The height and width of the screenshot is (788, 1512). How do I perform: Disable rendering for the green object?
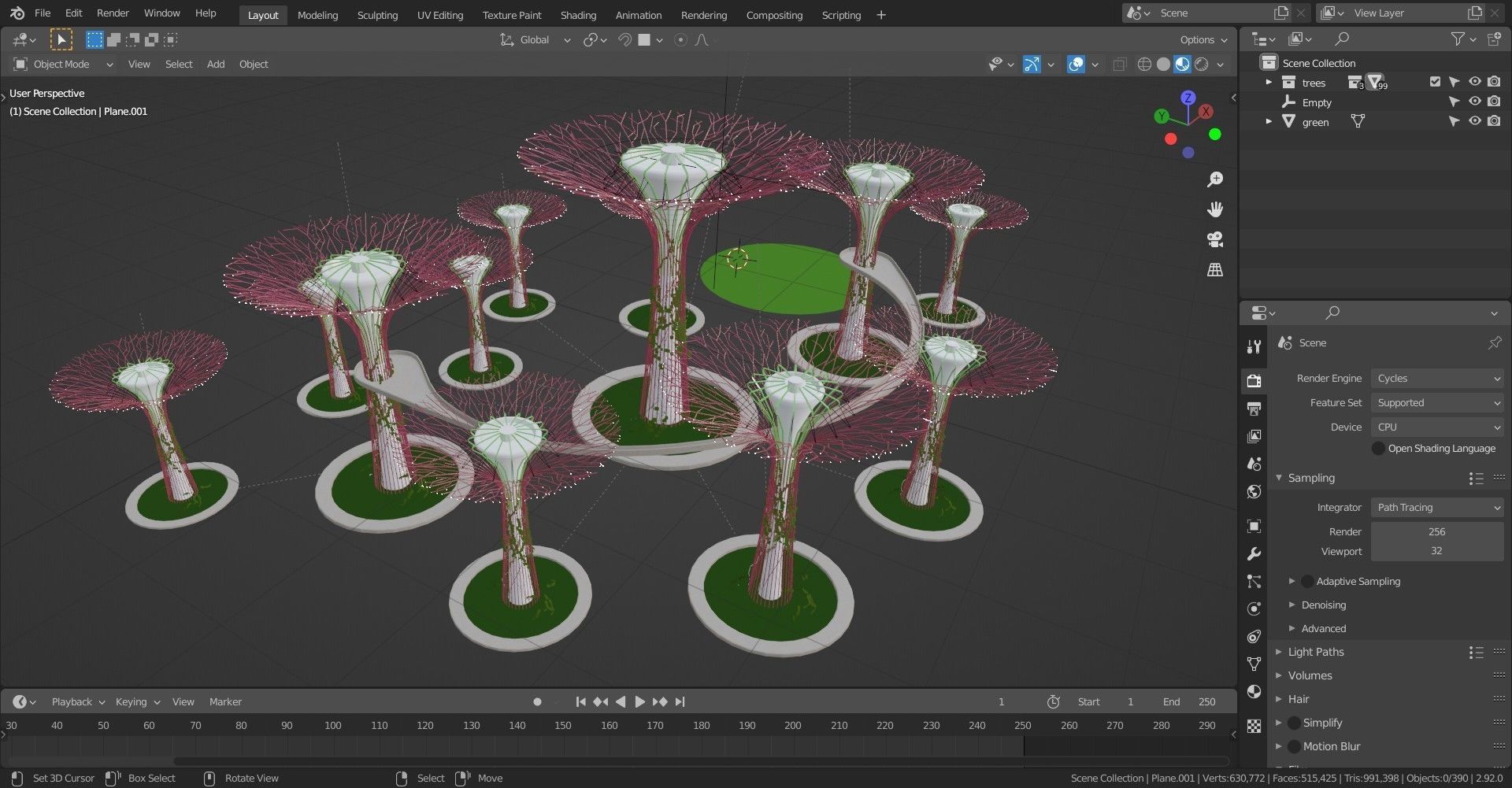coord(1494,121)
